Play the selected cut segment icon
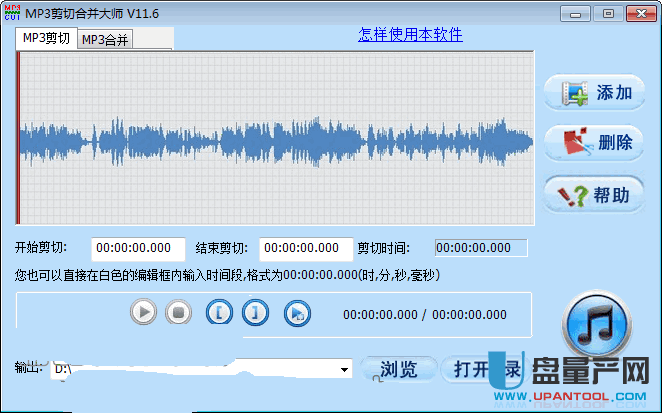Screen dimensions: 662x413 tap(297, 313)
